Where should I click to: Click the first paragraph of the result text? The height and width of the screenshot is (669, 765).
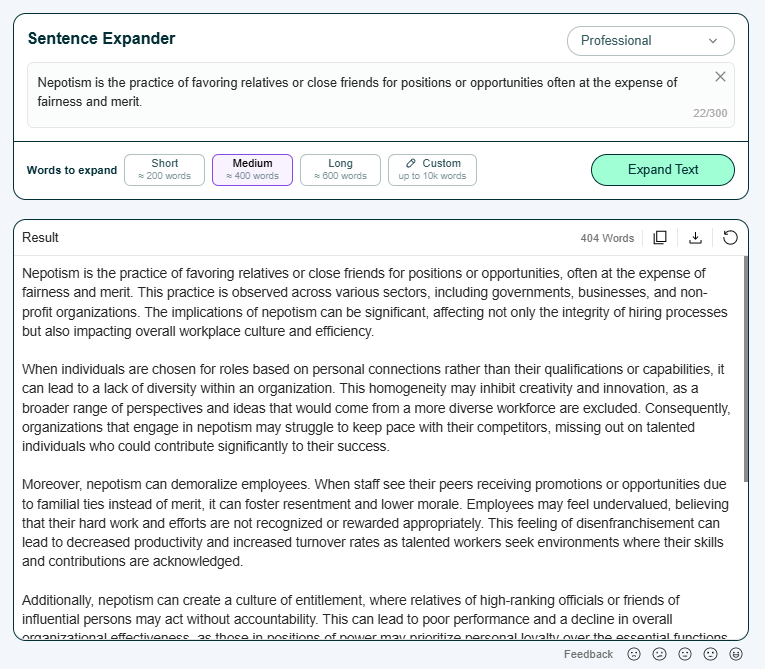(x=370, y=302)
